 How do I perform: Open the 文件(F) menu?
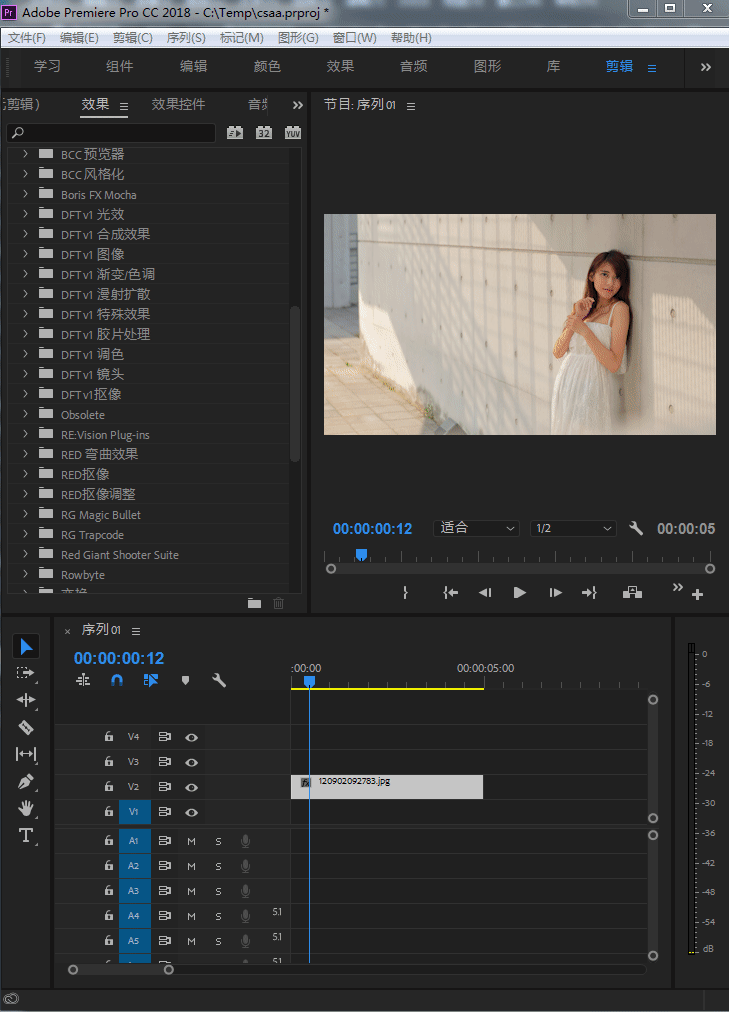pos(27,38)
